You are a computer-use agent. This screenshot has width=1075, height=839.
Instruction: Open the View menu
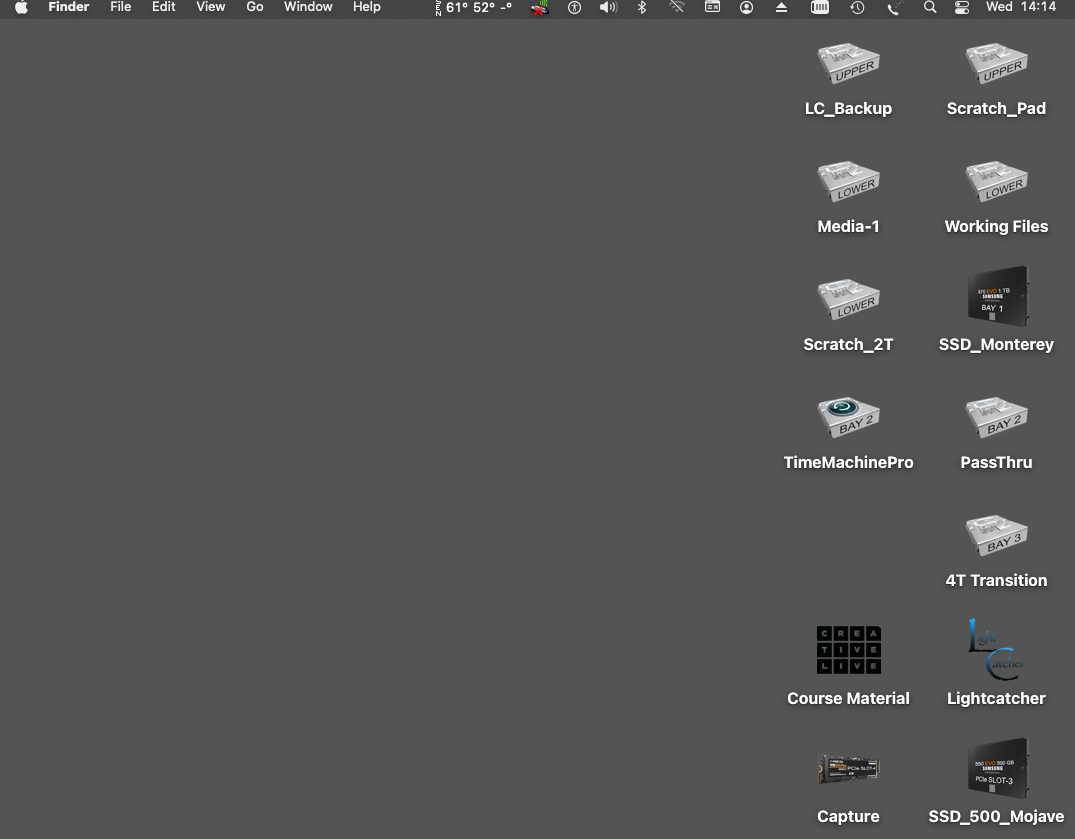210,7
